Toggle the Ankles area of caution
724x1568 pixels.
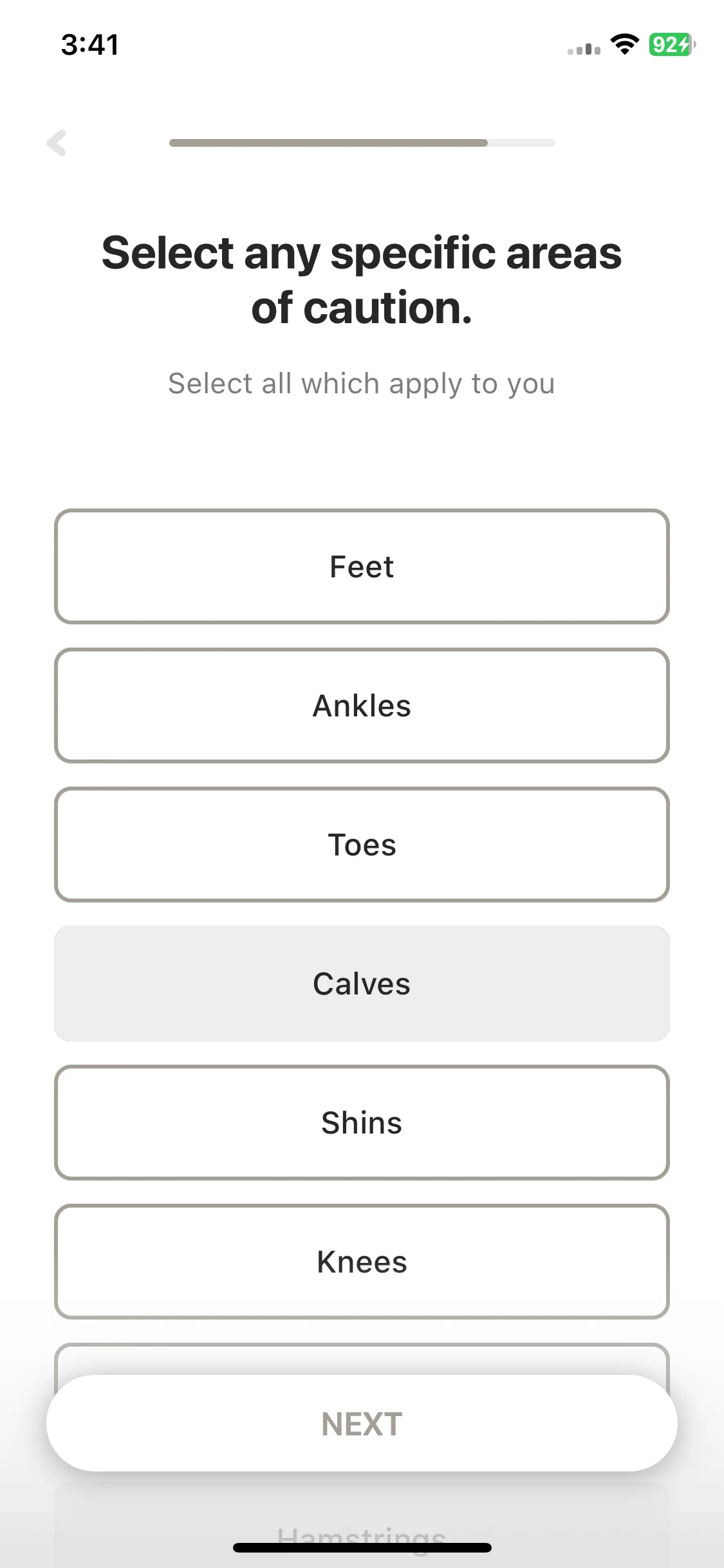pos(362,705)
